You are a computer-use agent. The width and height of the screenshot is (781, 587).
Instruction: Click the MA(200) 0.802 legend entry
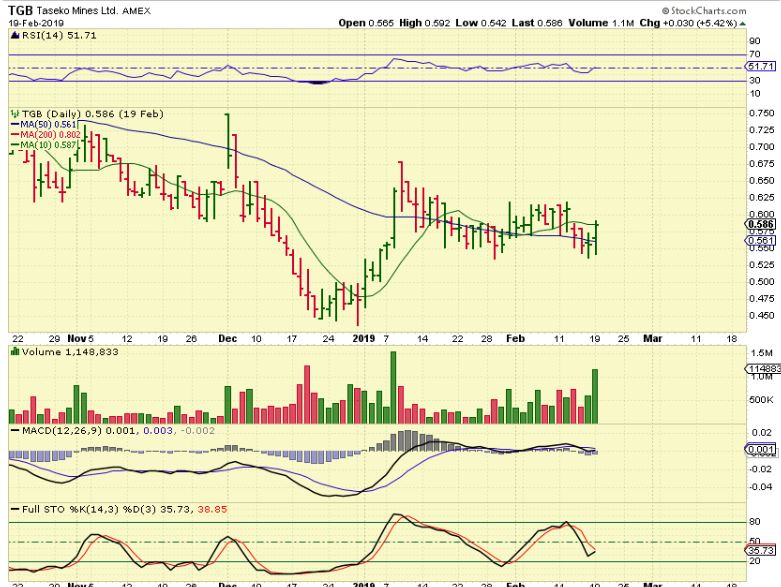tap(46, 134)
